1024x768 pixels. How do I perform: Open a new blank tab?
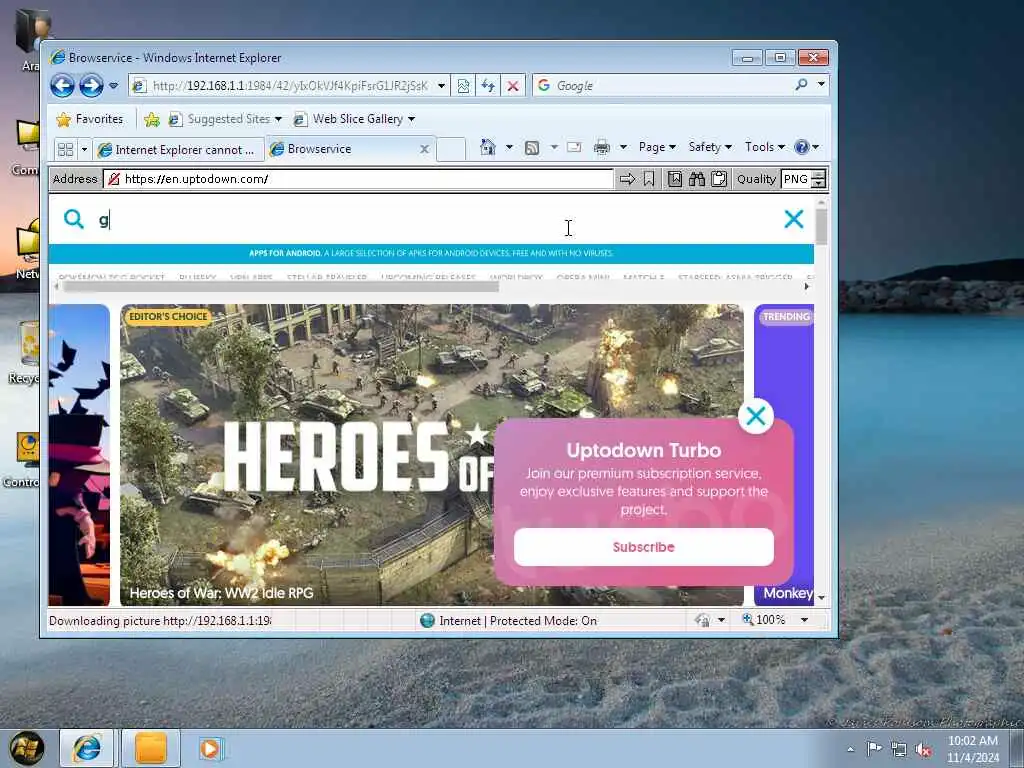coord(451,149)
